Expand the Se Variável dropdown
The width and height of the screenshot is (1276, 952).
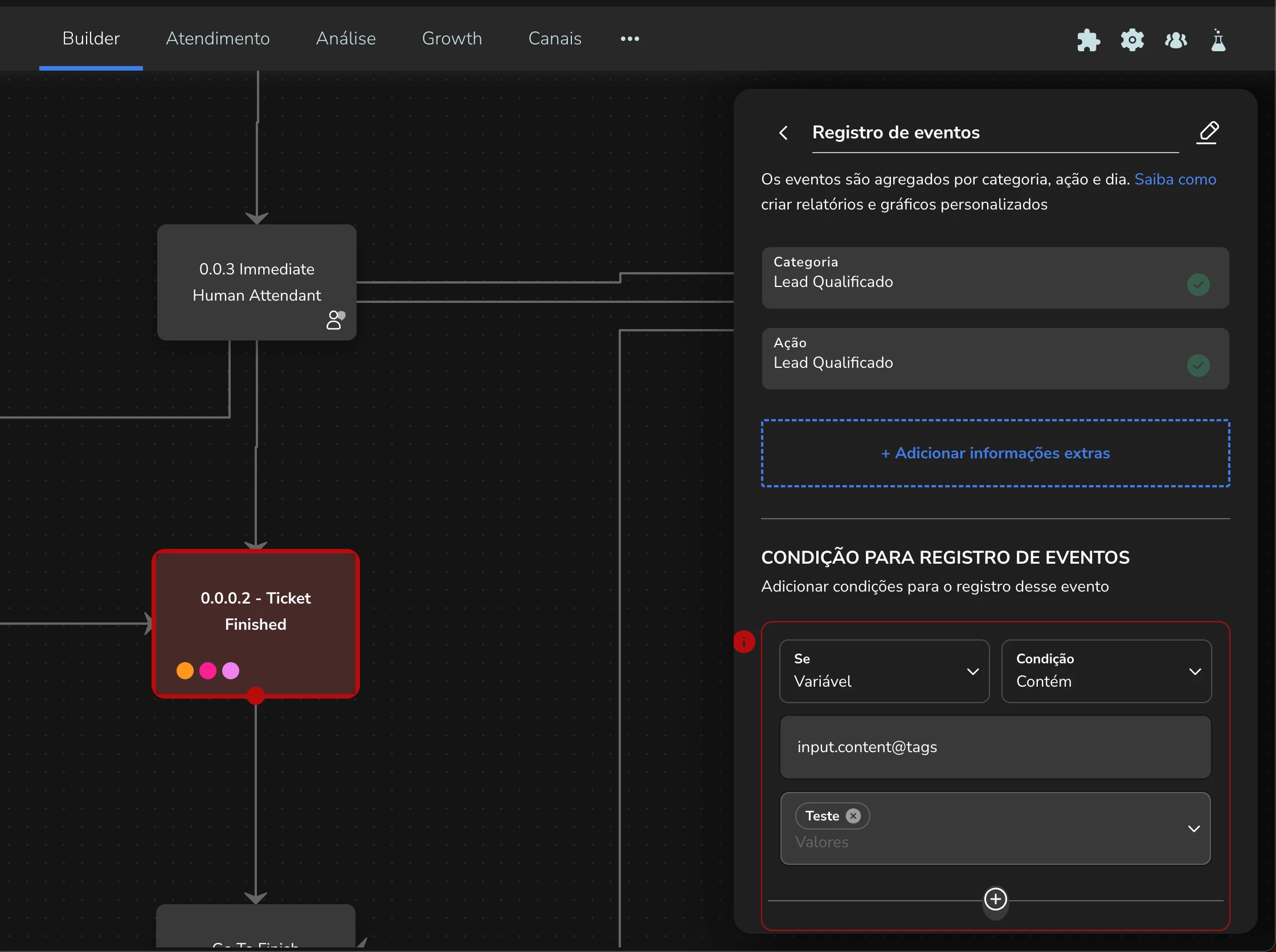click(x=884, y=671)
